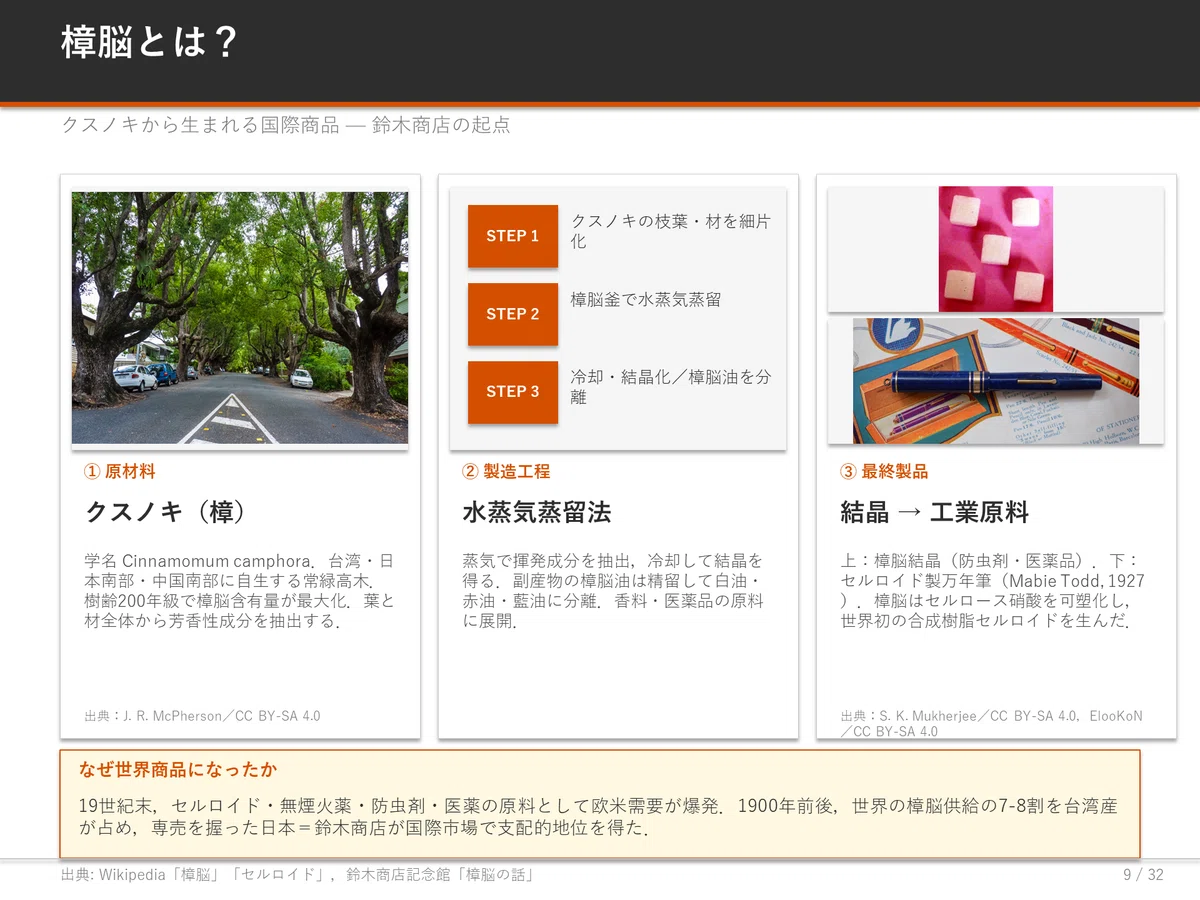Select the text 冷却・結晶化／樟脳油を分離
Image resolution: width=1200 pixels, height=900 pixels.
[671, 387]
